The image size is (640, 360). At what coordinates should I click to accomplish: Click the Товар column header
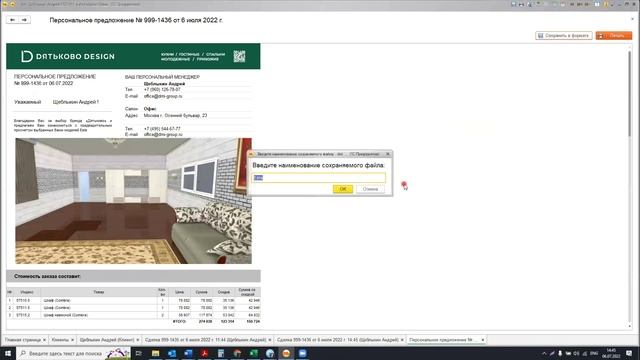click(99, 292)
